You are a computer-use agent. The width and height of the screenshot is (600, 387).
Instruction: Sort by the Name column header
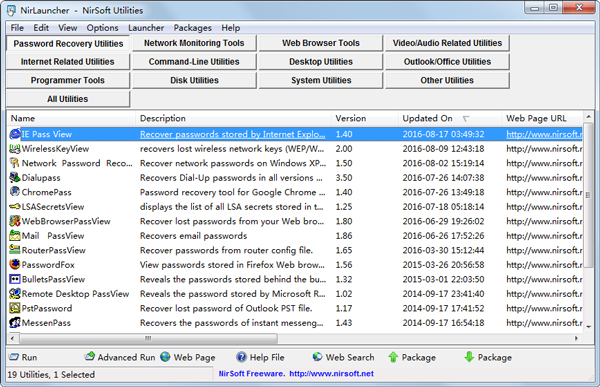coord(71,118)
